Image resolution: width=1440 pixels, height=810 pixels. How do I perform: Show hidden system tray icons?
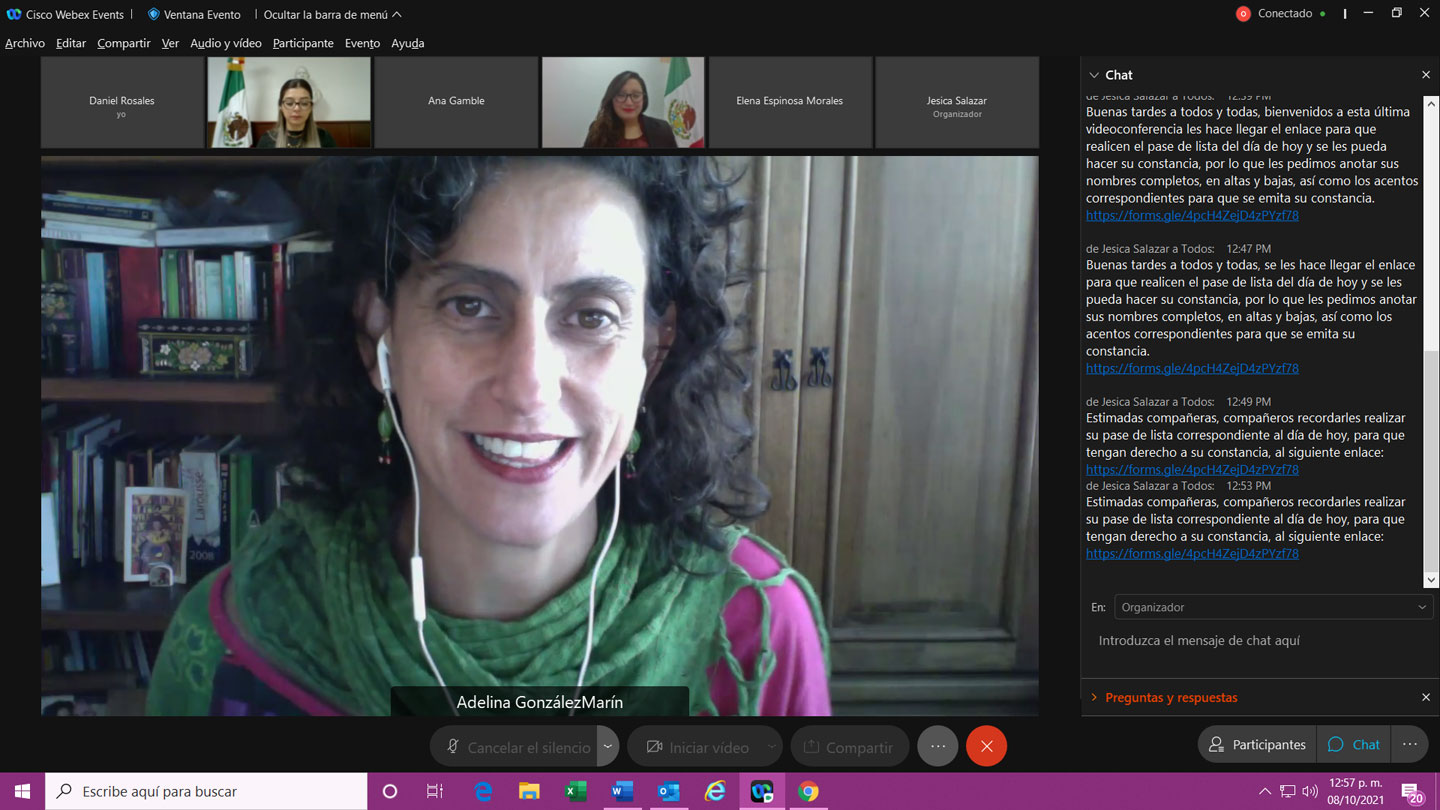tap(1265, 791)
